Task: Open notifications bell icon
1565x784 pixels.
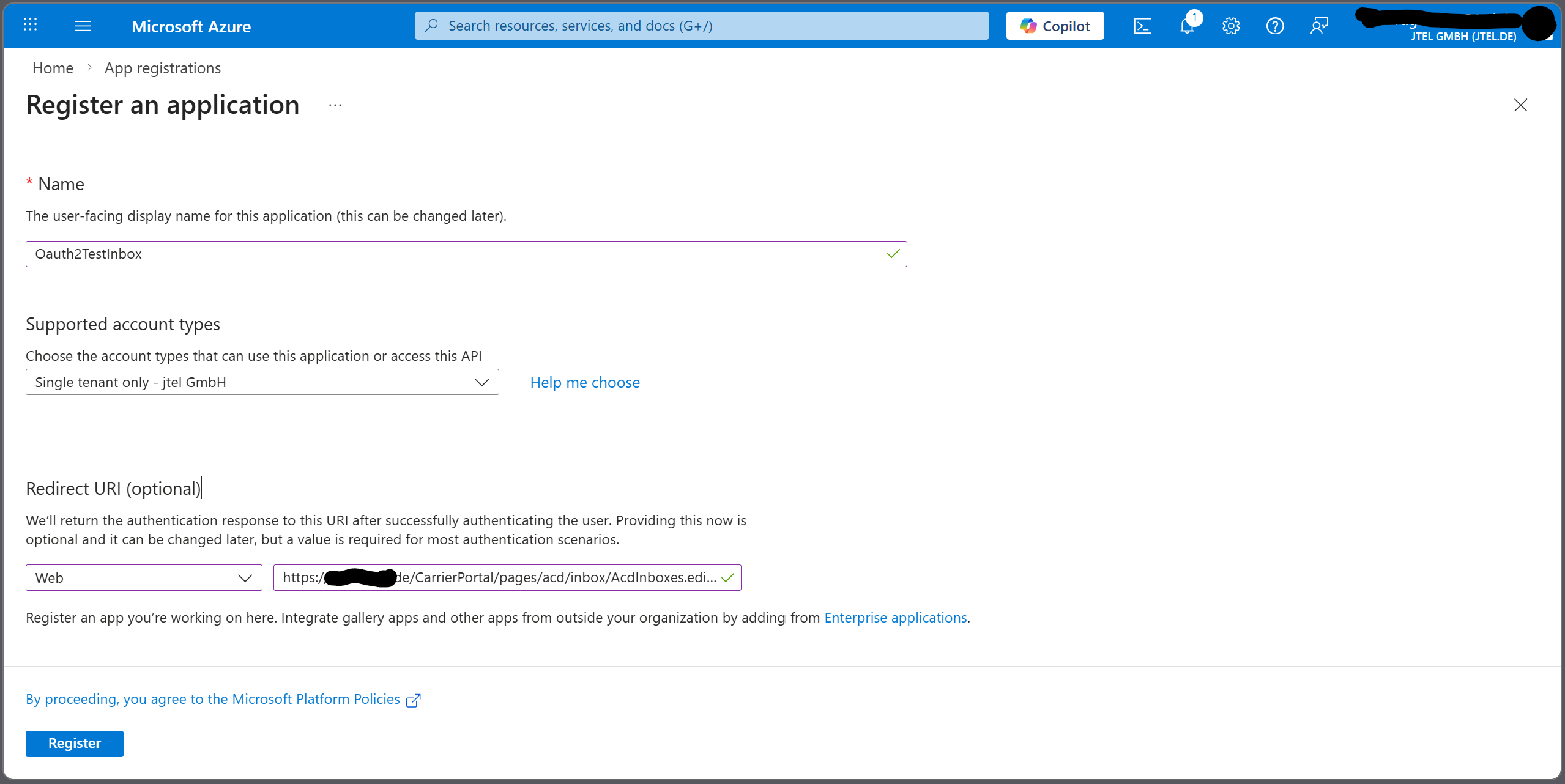Action: pyautogui.click(x=1187, y=26)
